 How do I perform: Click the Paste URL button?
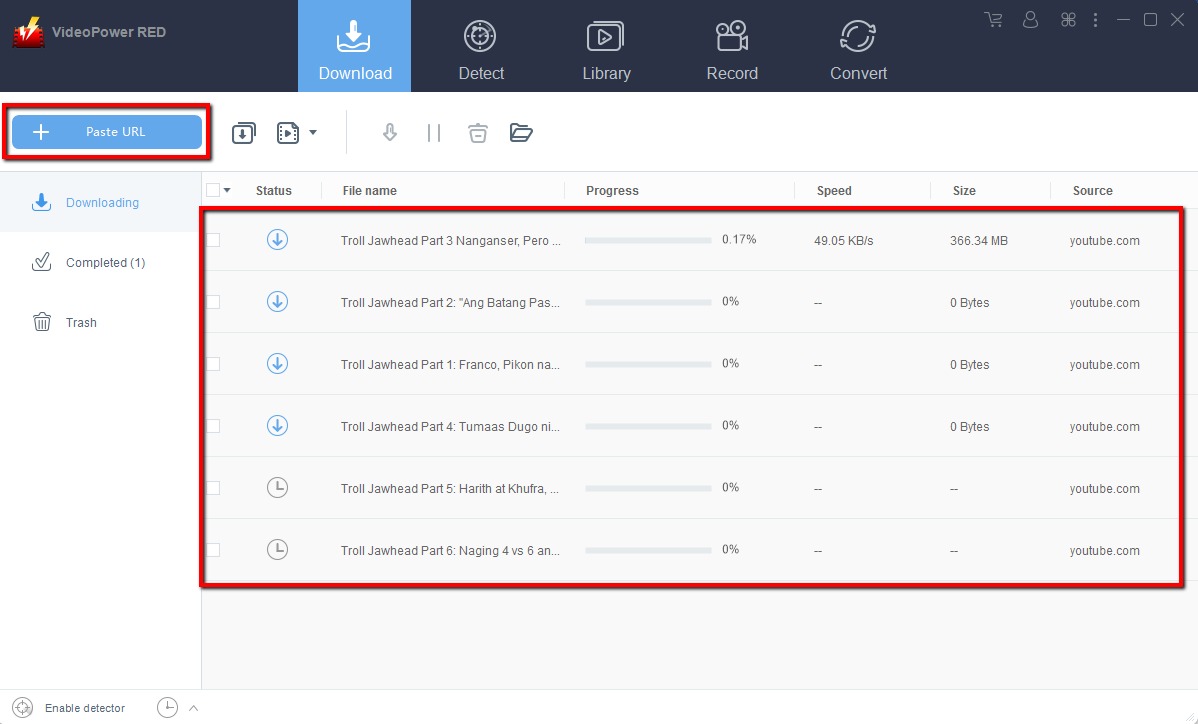[x=107, y=132]
